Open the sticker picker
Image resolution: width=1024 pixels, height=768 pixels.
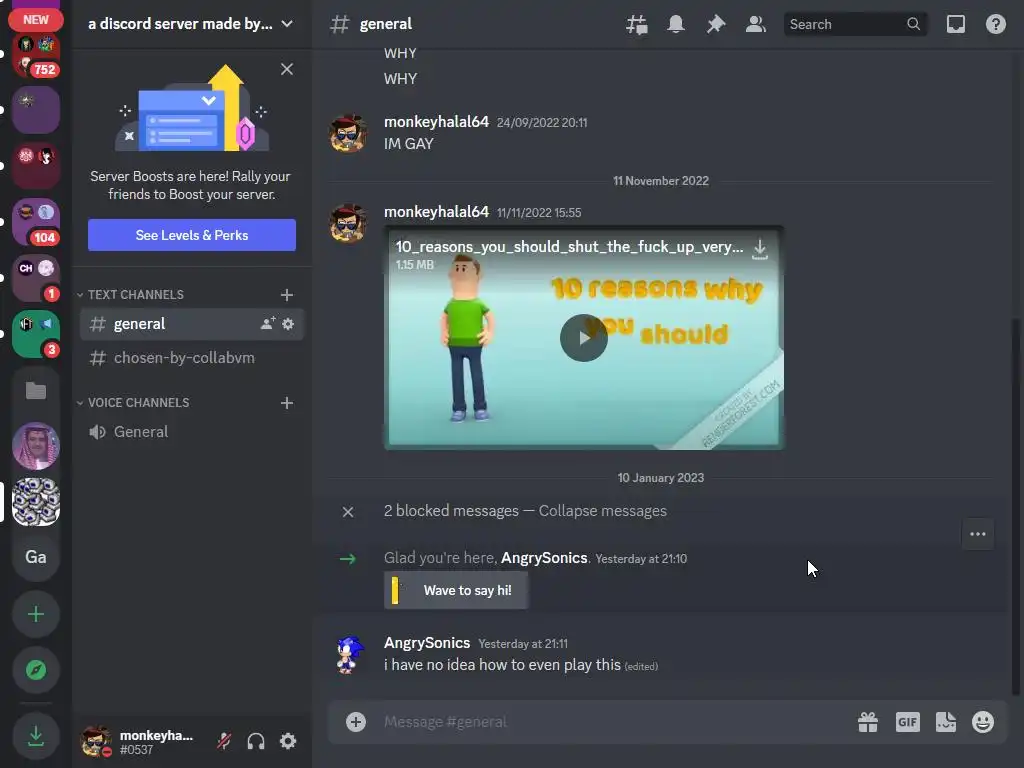tap(946, 722)
